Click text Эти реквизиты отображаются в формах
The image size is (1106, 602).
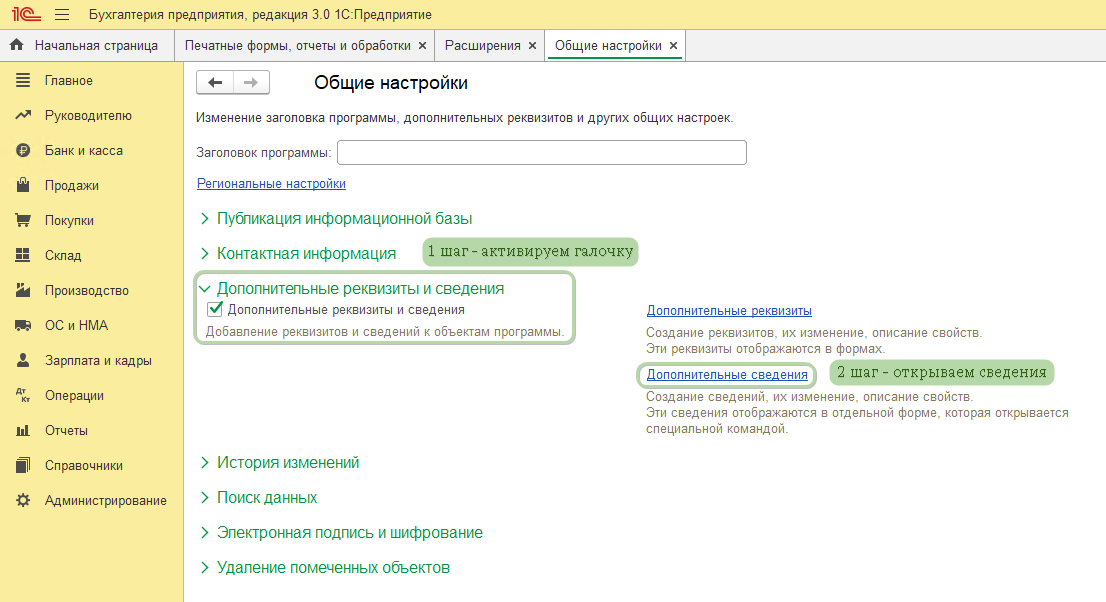coord(765,349)
